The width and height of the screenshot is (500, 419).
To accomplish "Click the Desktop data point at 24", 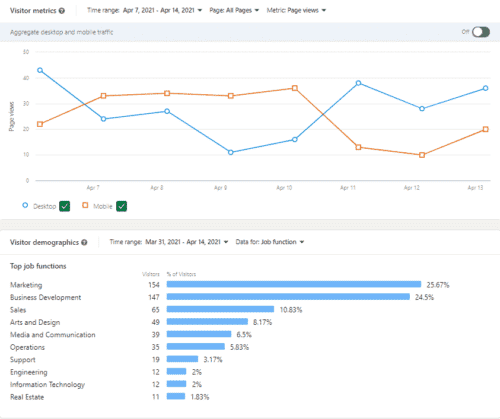I will click(x=104, y=119).
